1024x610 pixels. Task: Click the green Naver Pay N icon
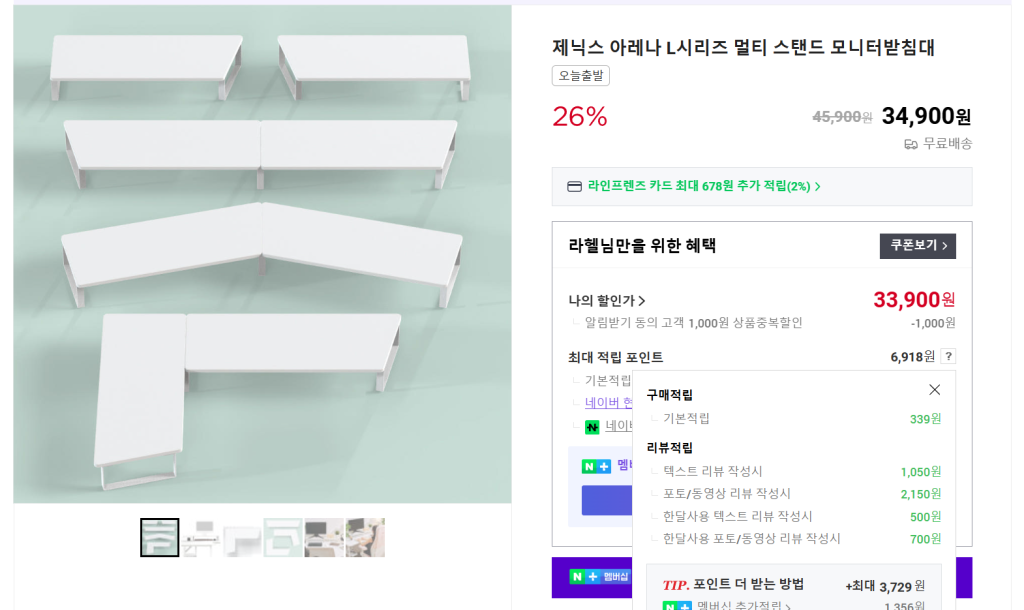[592, 427]
